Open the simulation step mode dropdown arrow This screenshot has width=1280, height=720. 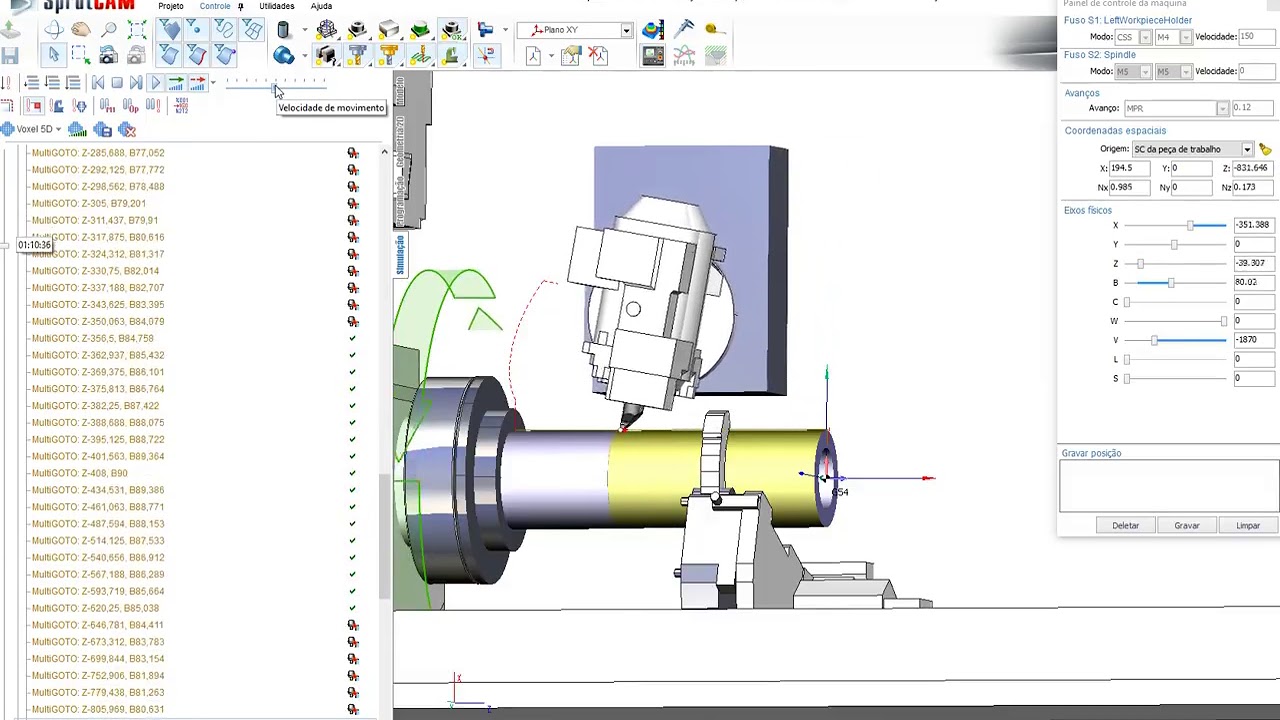[213, 83]
